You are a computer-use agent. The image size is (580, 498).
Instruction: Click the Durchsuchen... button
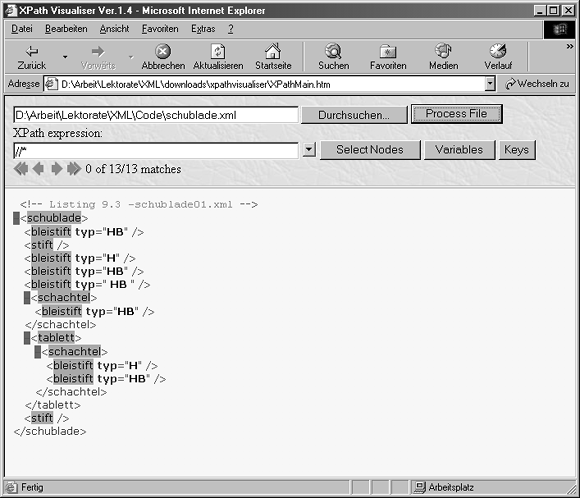tap(354, 115)
